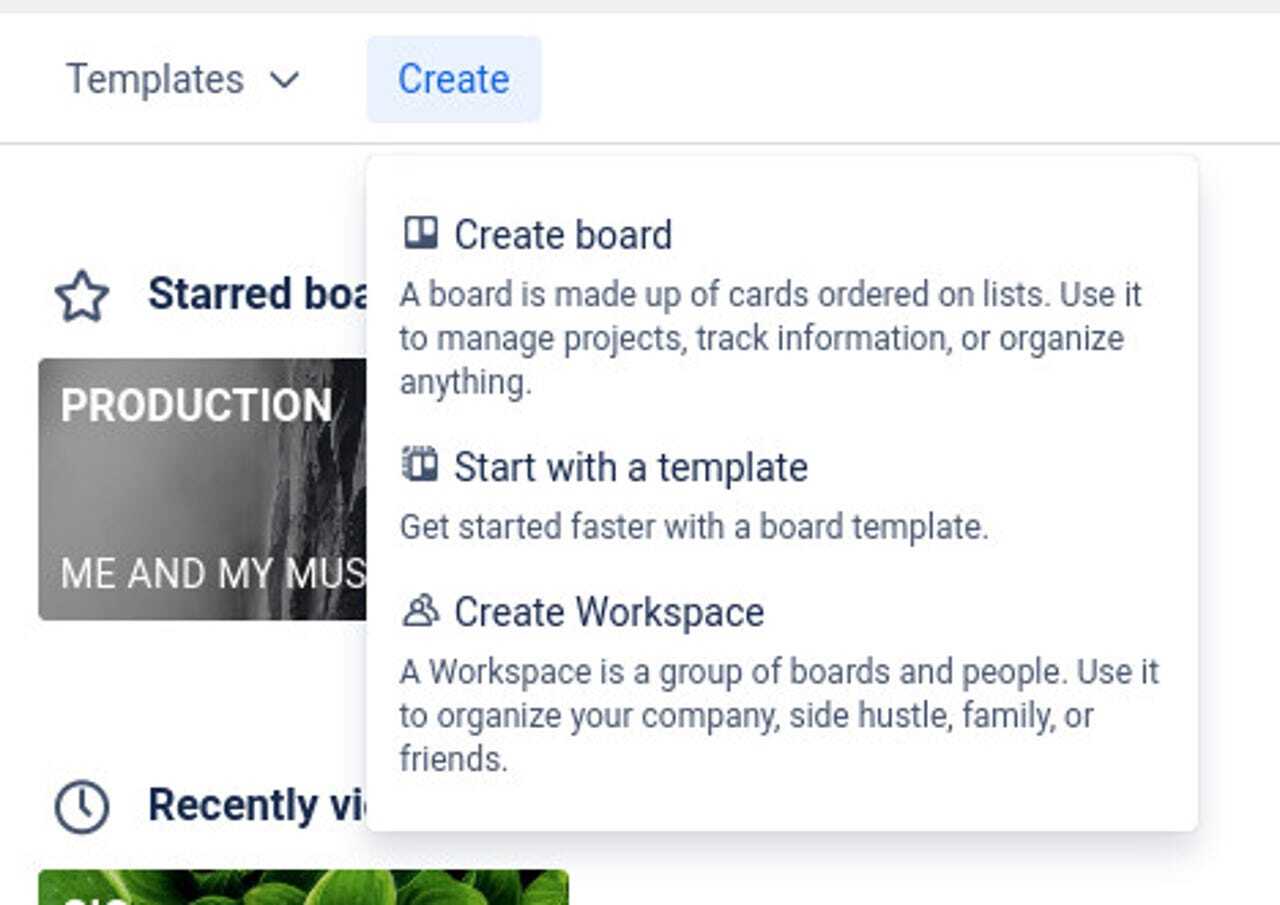Click the "A Workspace is a group" description
The image size is (1280, 905).
pyautogui.click(x=779, y=715)
